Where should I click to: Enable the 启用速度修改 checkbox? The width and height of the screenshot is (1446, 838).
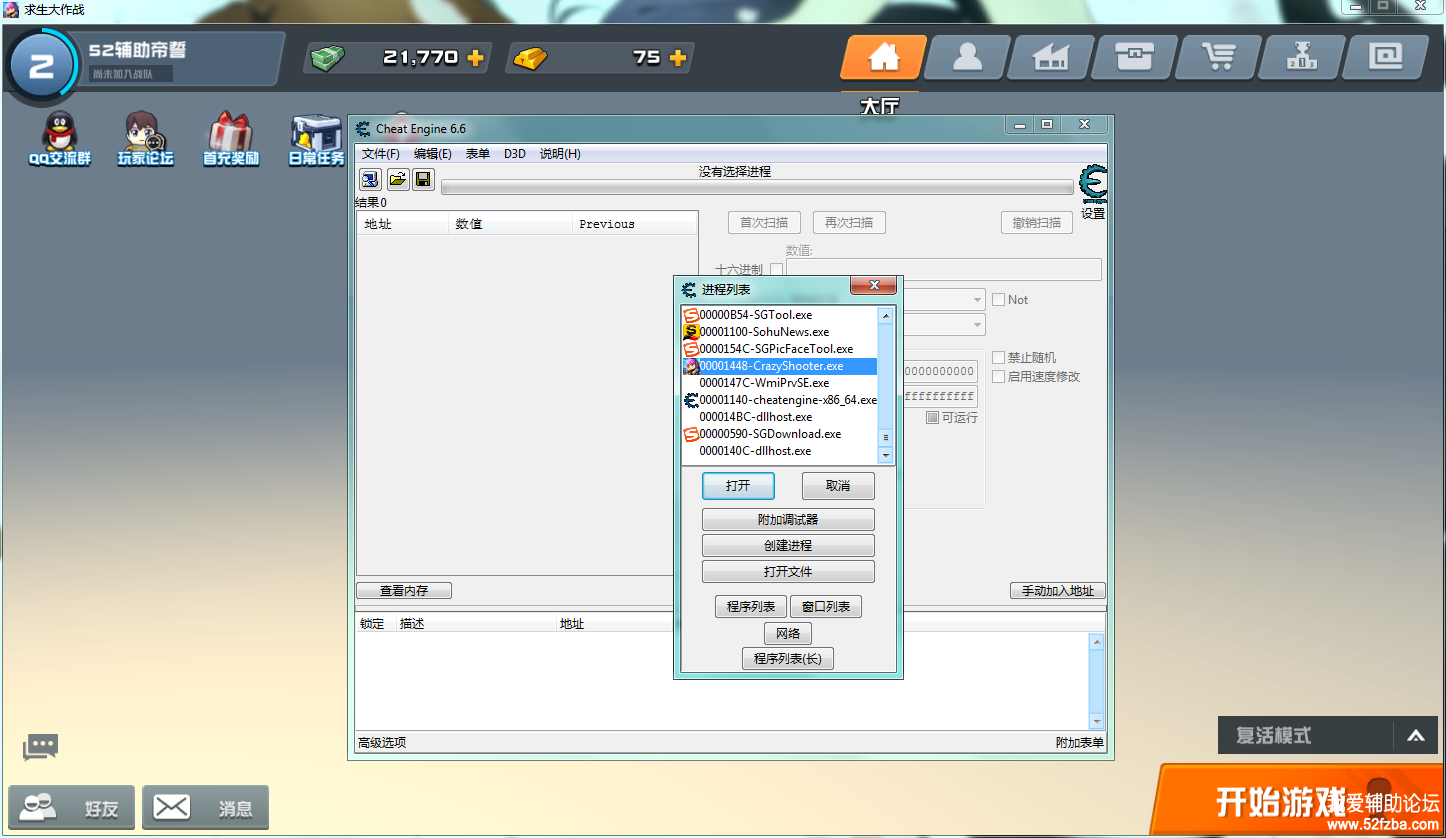pos(998,376)
